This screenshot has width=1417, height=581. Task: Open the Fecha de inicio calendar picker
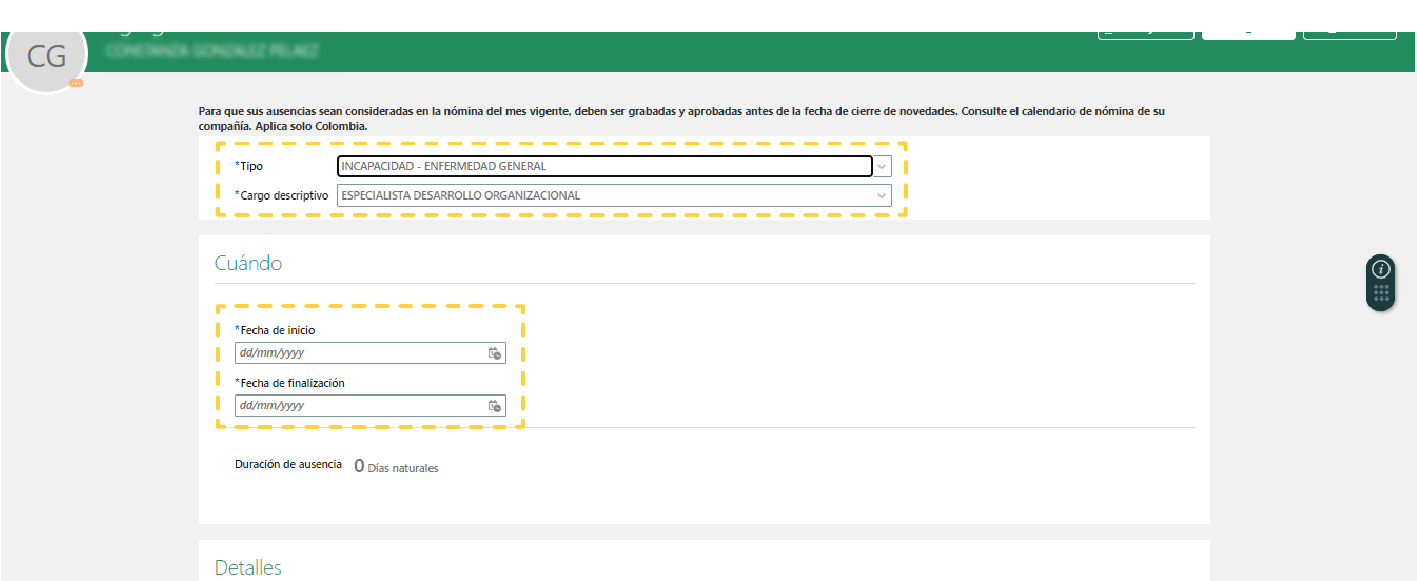pyautogui.click(x=494, y=353)
